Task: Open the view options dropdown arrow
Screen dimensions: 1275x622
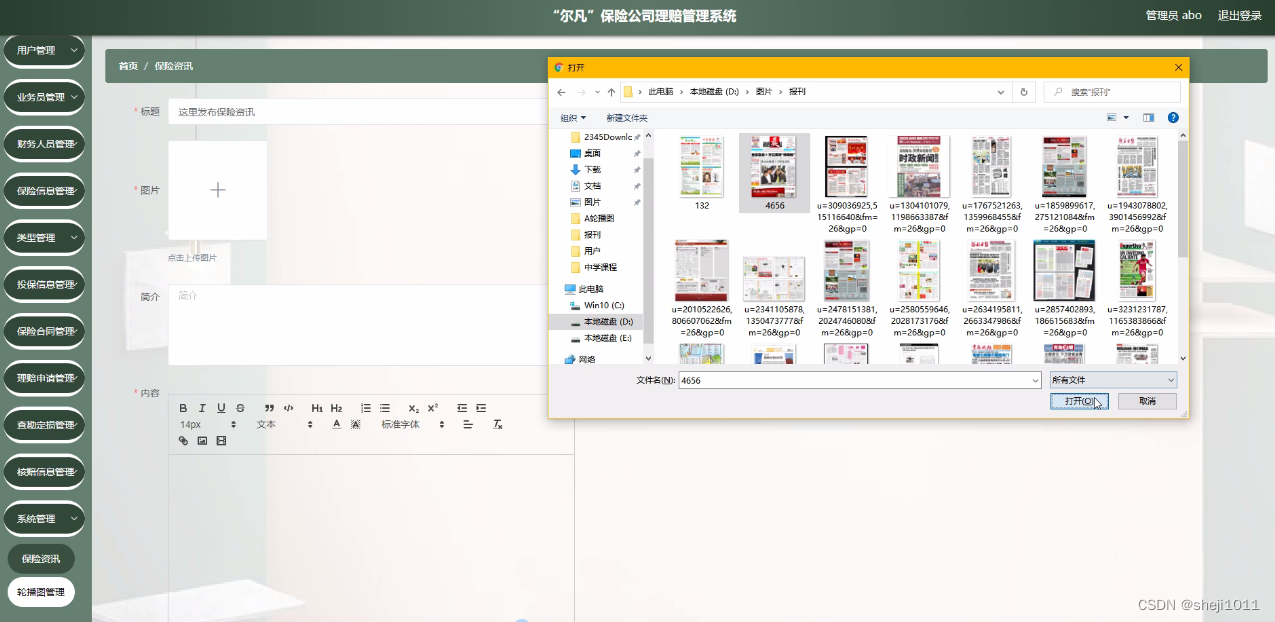Action: click(x=1126, y=118)
